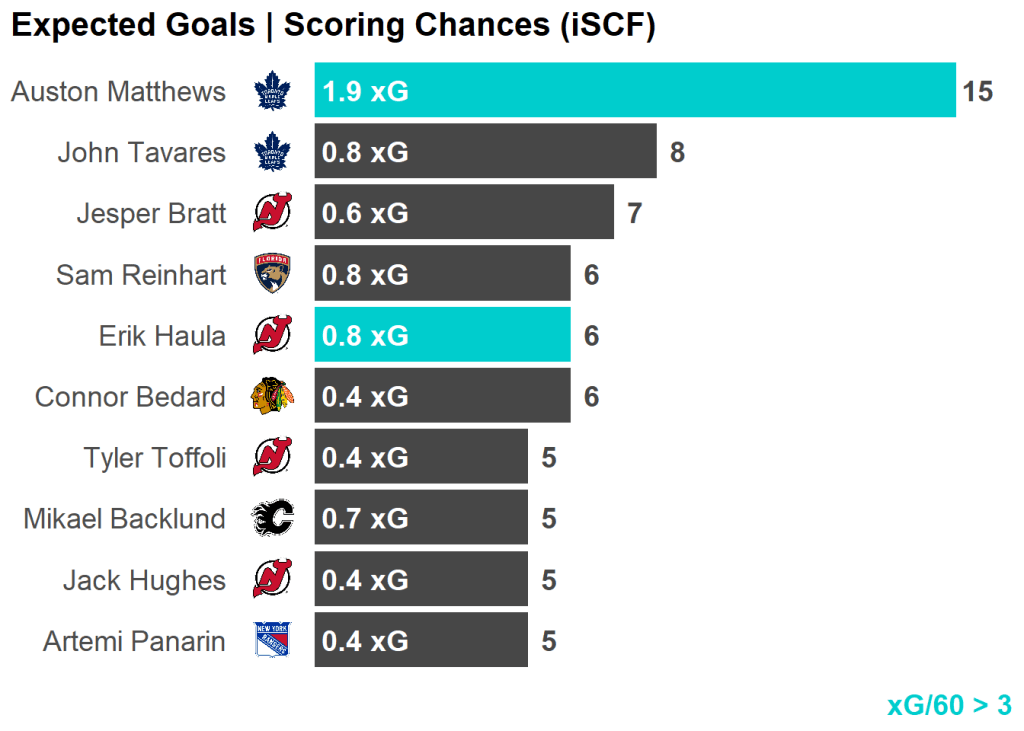Select the Rangers logo next to Artemi Panarin
The image size is (1024, 731).
(x=271, y=640)
